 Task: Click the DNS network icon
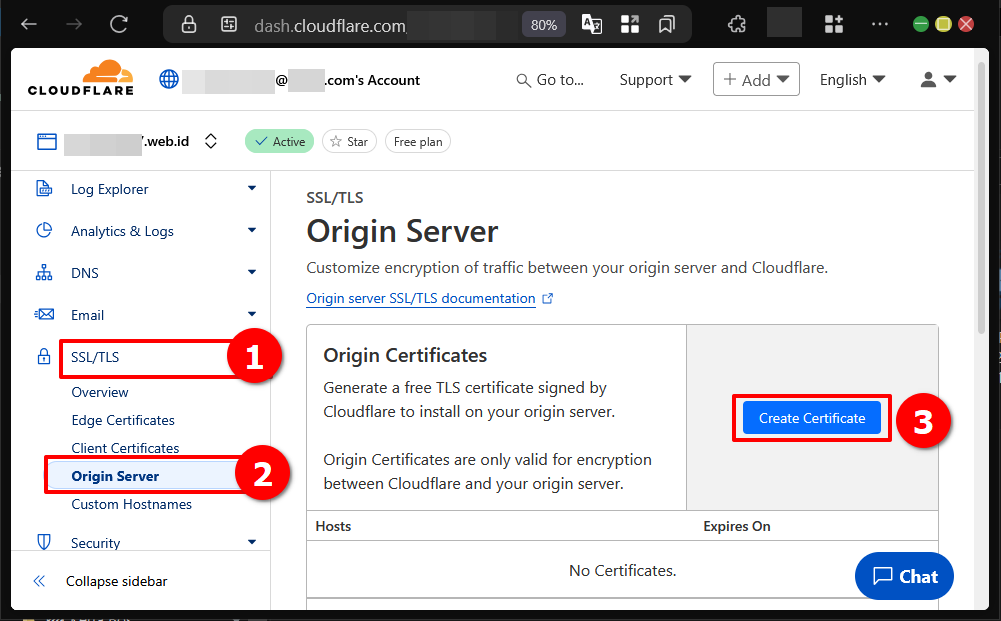[x=44, y=273]
